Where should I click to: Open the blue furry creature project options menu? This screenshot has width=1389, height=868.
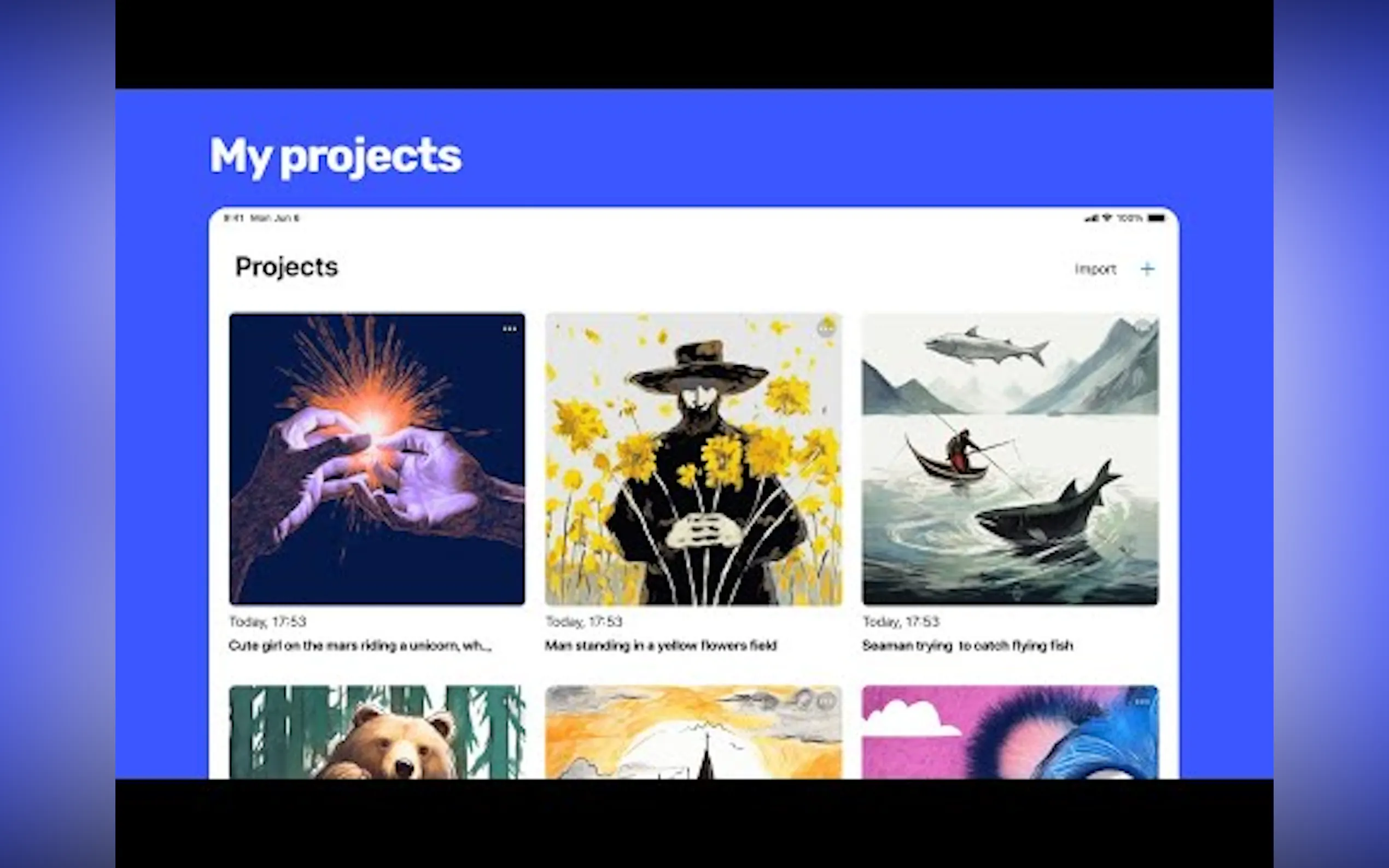[x=1142, y=701]
